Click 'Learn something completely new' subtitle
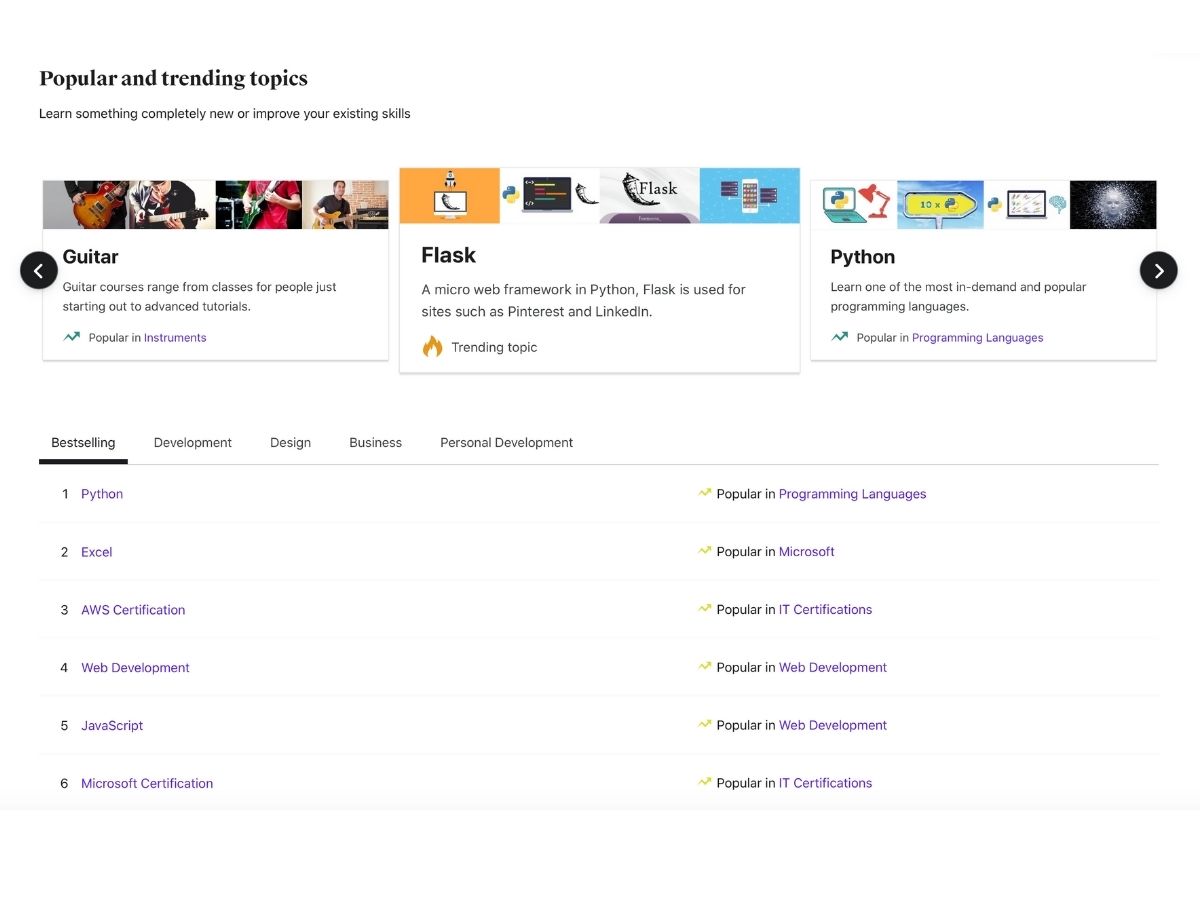This screenshot has height=900, width=1200. point(224,114)
